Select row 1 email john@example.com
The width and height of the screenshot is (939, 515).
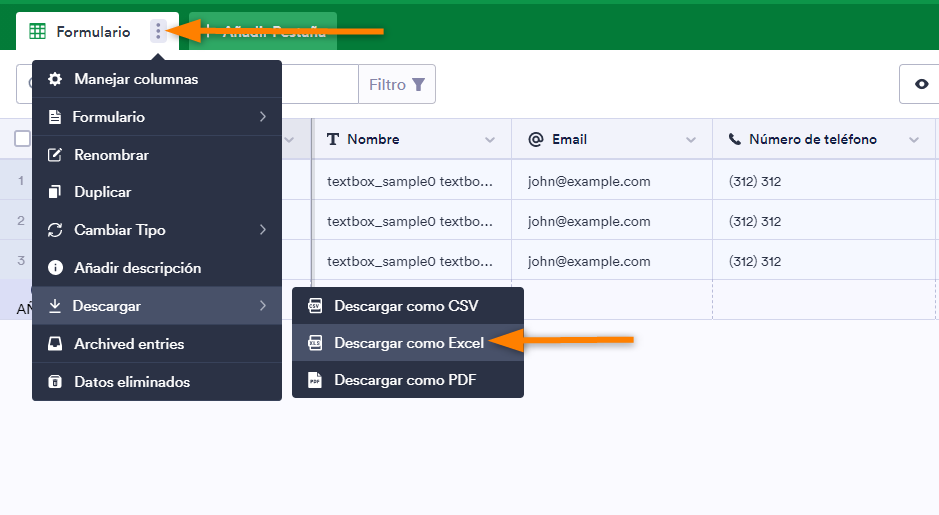612,181
